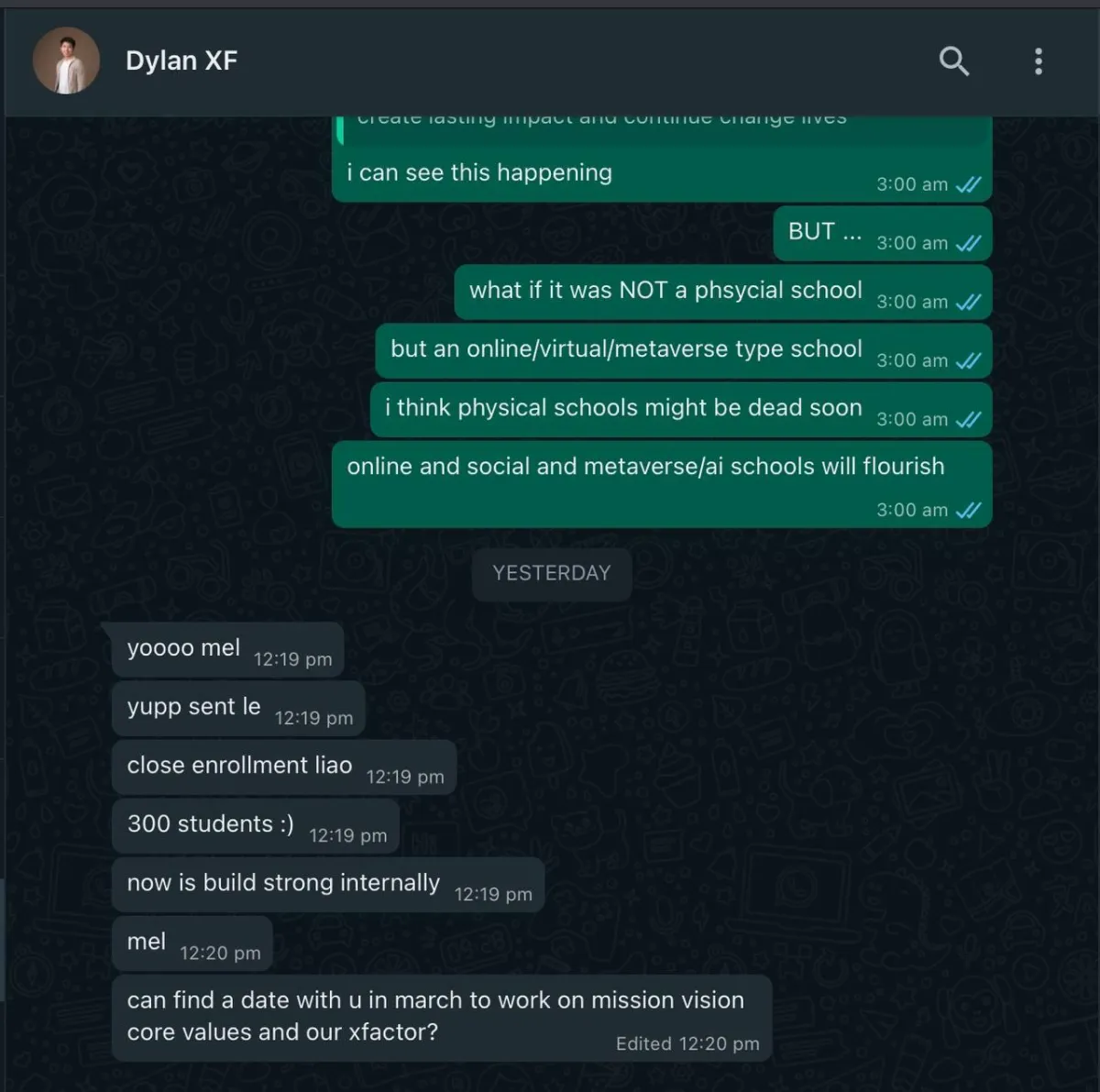Click ticks on 'physical schools might be dead soon'

[x=968, y=419]
